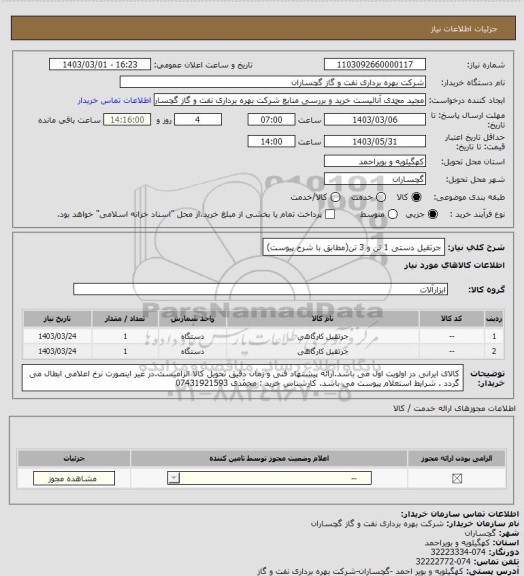Click الزامی بودن ارائه مجوز column header

point(456,458)
